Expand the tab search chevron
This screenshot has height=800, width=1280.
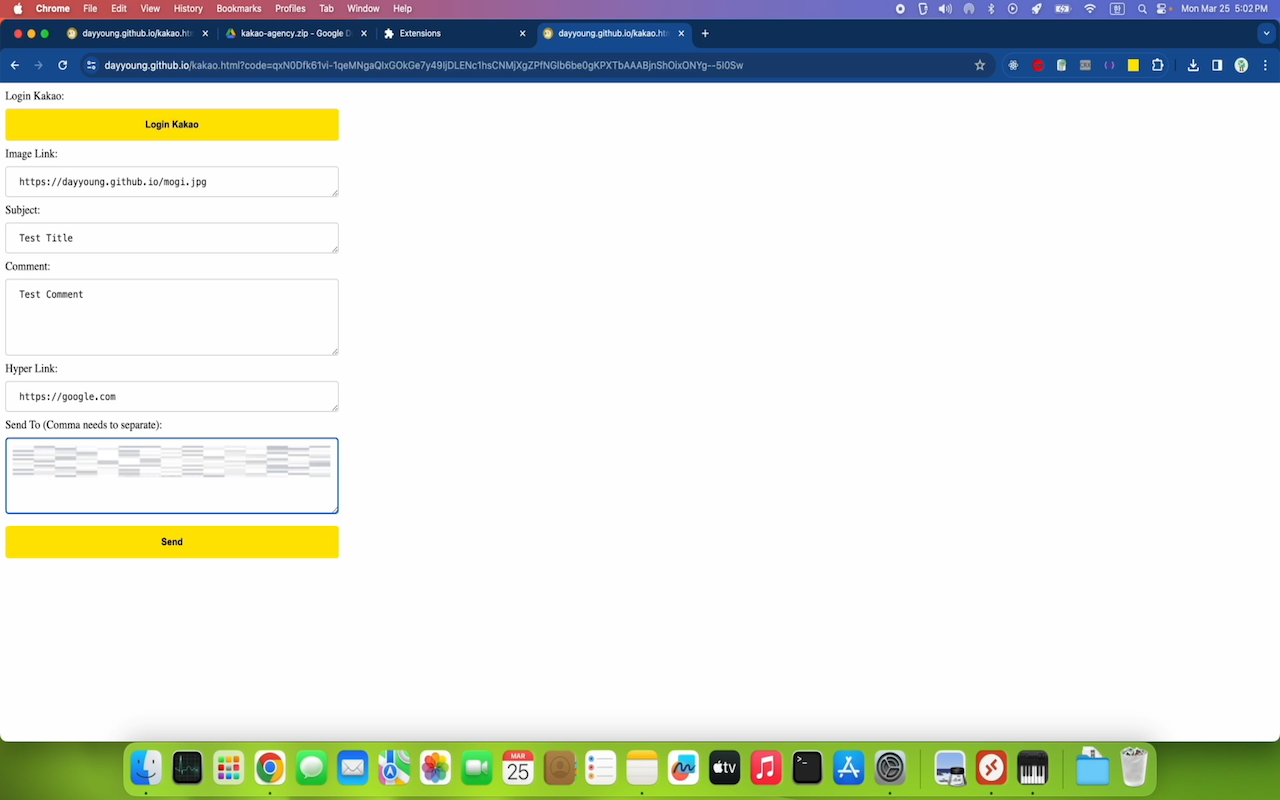1266,33
